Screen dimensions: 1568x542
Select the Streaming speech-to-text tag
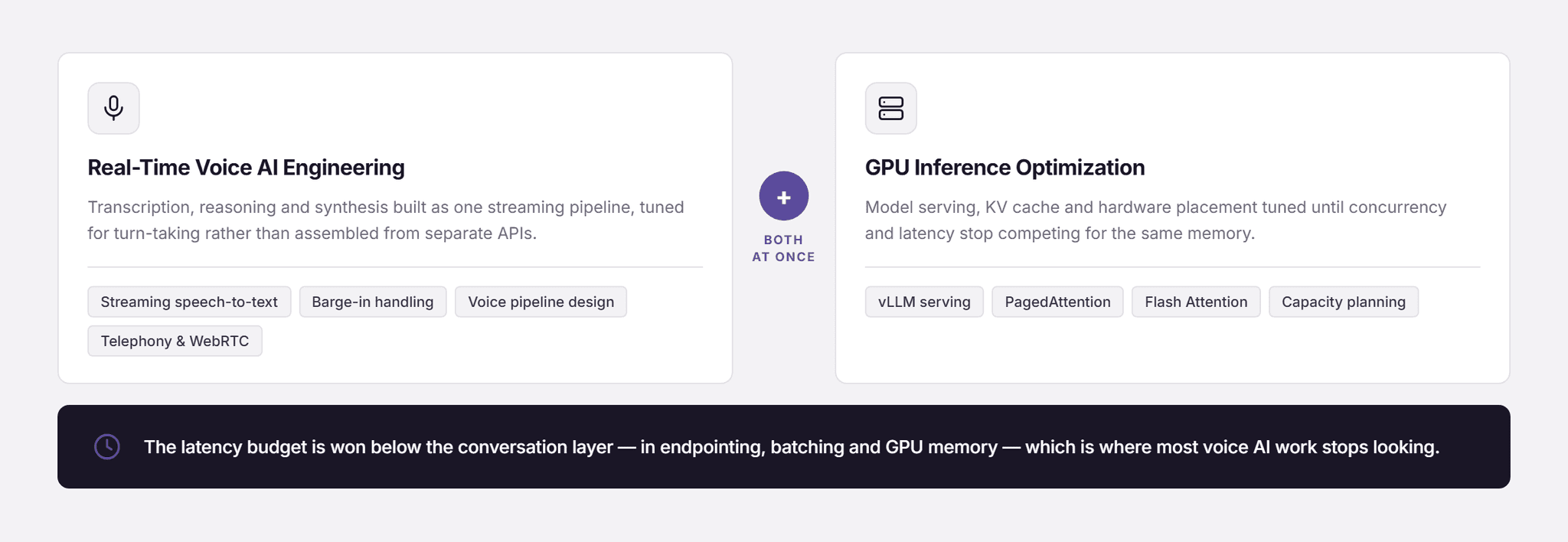click(x=189, y=302)
